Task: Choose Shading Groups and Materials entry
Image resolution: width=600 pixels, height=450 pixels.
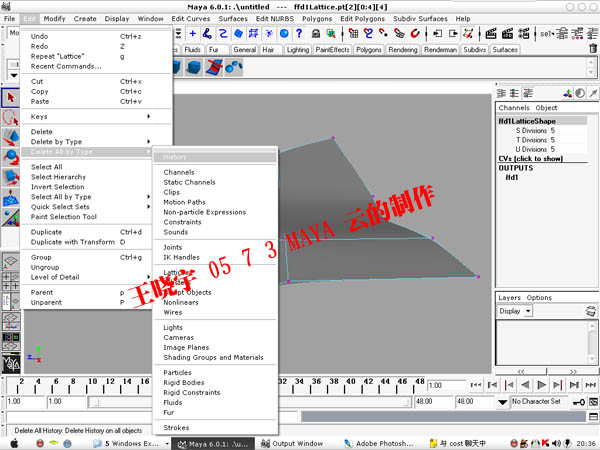Action: (x=215, y=357)
